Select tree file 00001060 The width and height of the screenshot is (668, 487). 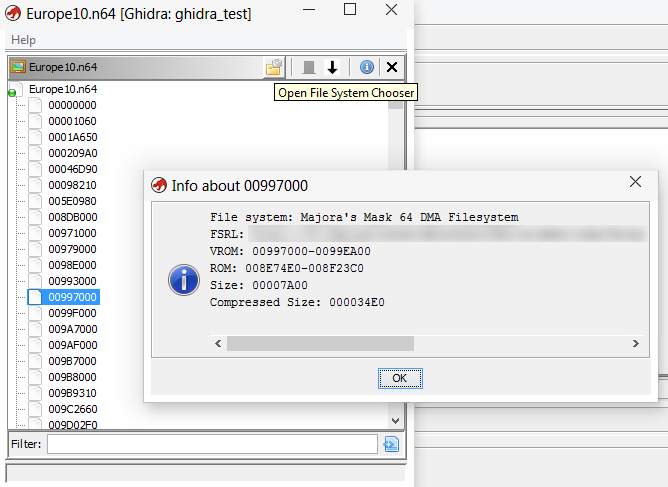pyautogui.click(x=72, y=121)
